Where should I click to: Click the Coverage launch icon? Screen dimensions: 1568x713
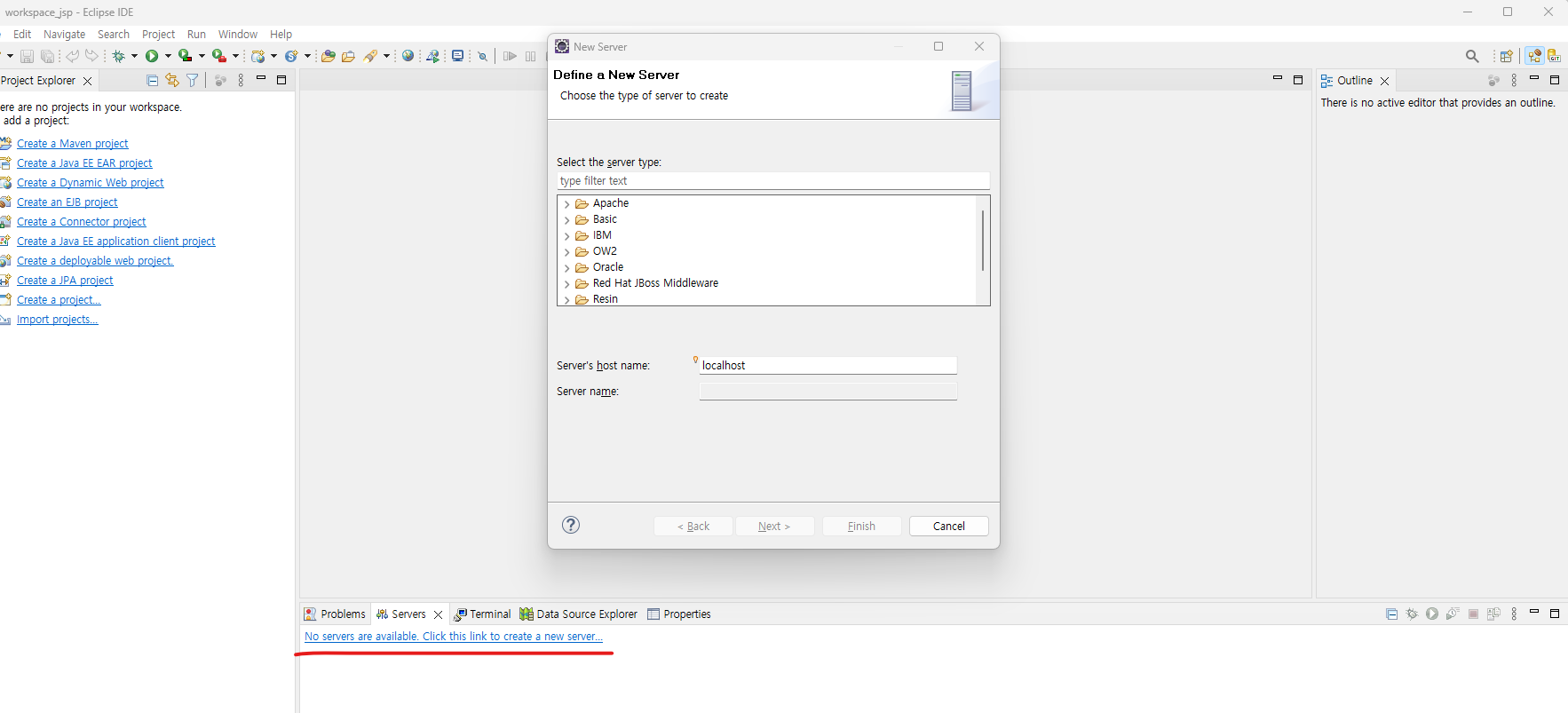[x=185, y=56]
